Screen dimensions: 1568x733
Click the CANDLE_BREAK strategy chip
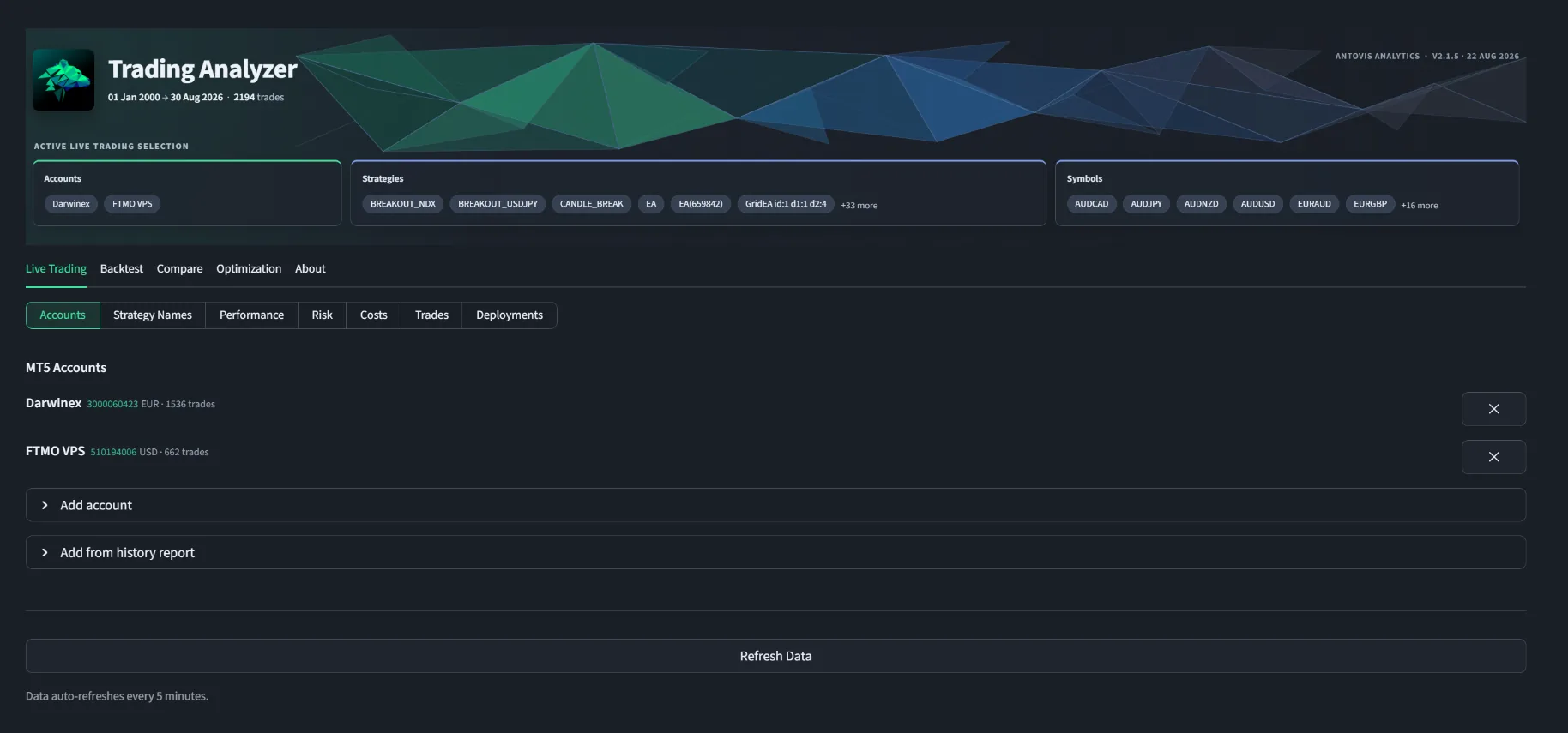point(592,204)
